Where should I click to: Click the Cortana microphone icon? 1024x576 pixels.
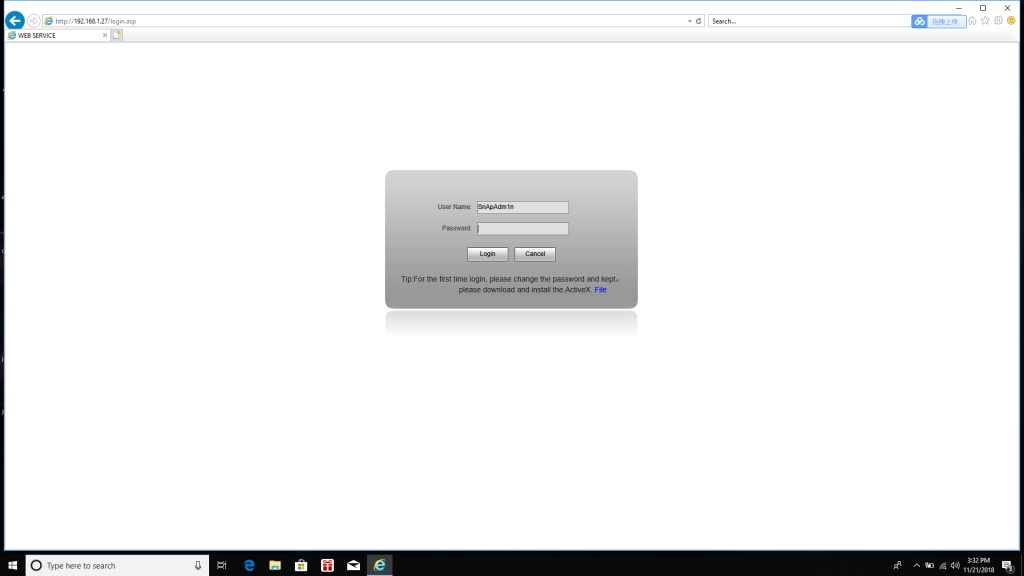[x=198, y=566]
